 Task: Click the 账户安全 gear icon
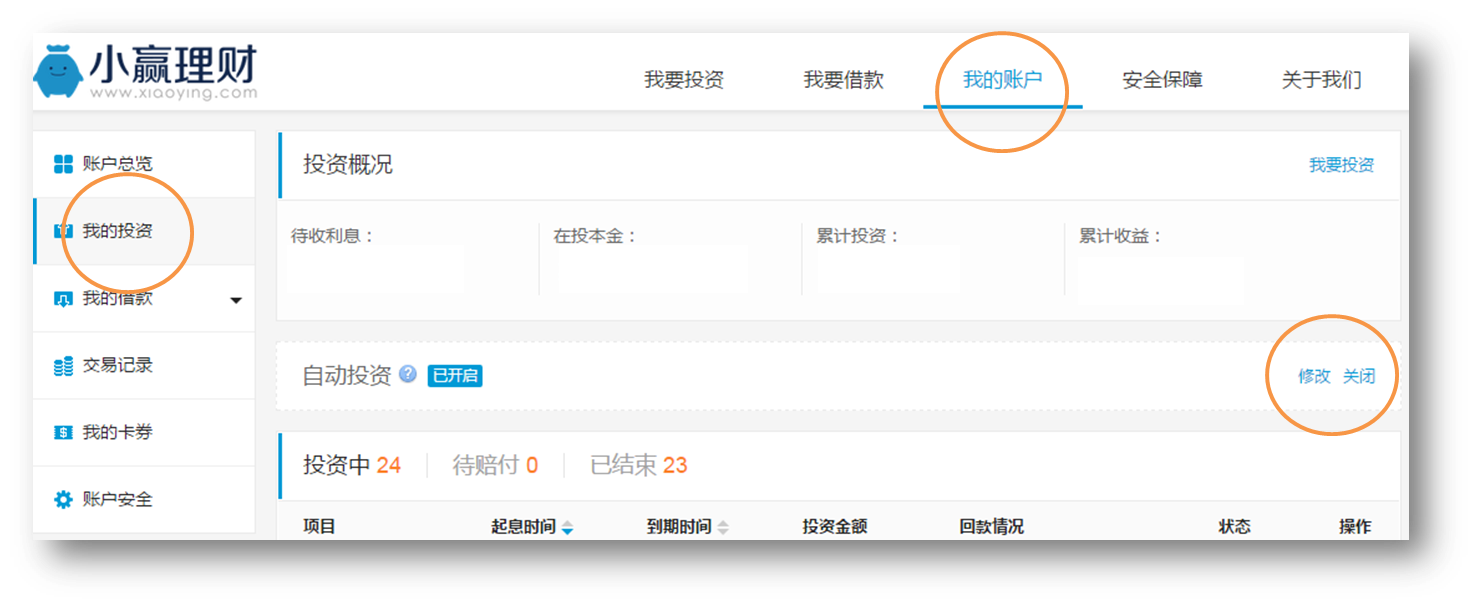[63, 500]
